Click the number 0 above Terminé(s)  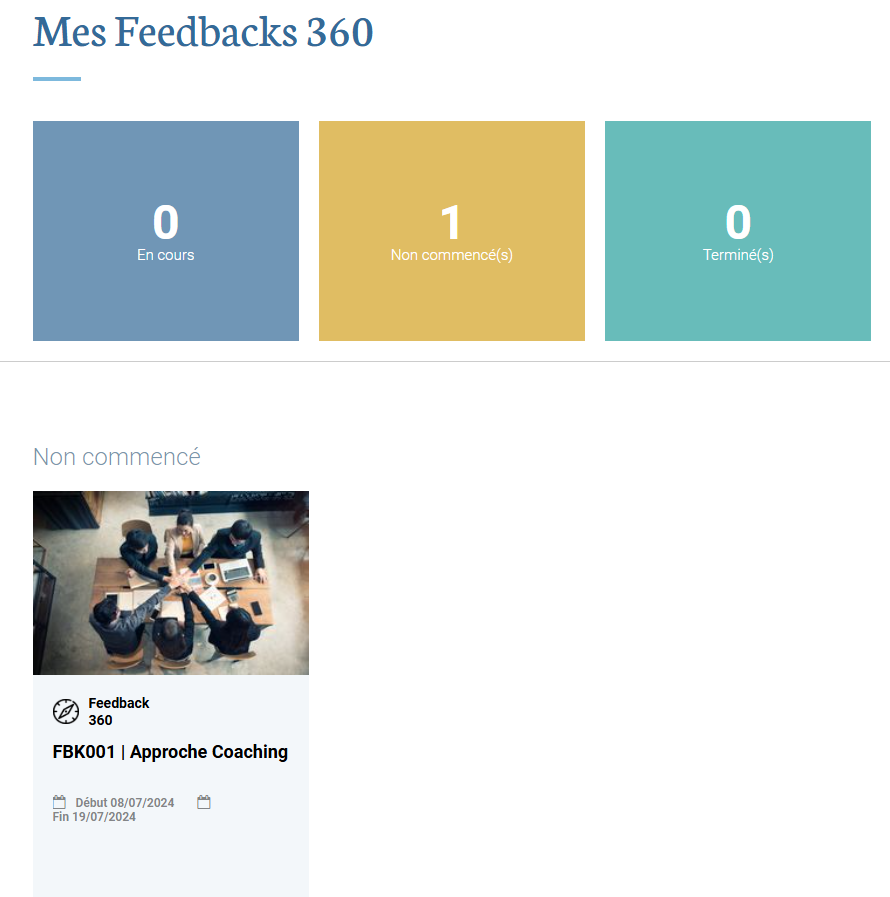[x=738, y=222]
